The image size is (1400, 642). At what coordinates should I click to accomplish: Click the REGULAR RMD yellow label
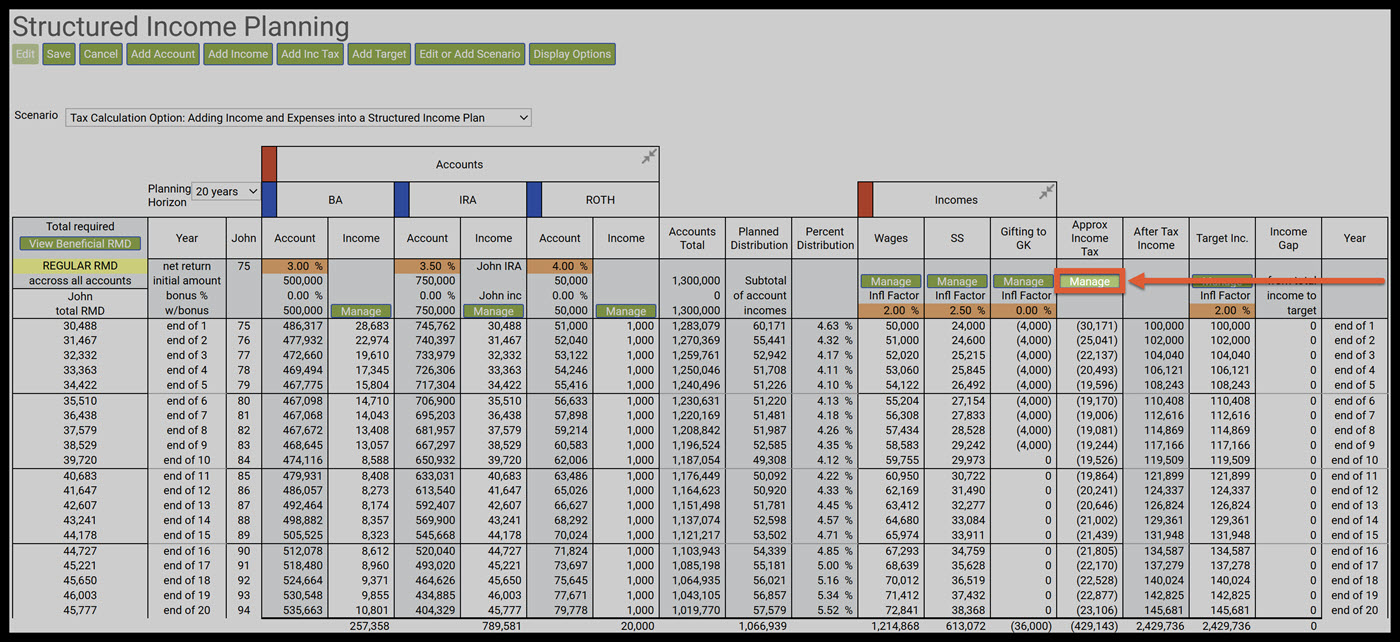80,266
